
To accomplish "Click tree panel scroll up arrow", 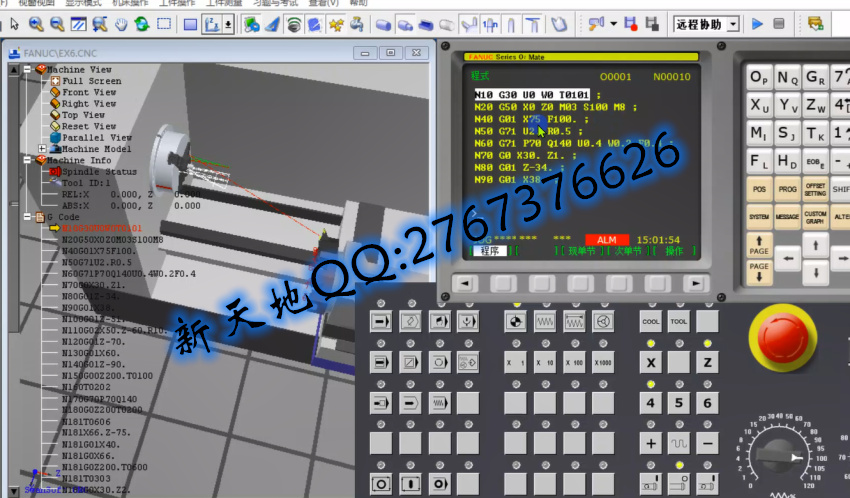I will 14,69.
